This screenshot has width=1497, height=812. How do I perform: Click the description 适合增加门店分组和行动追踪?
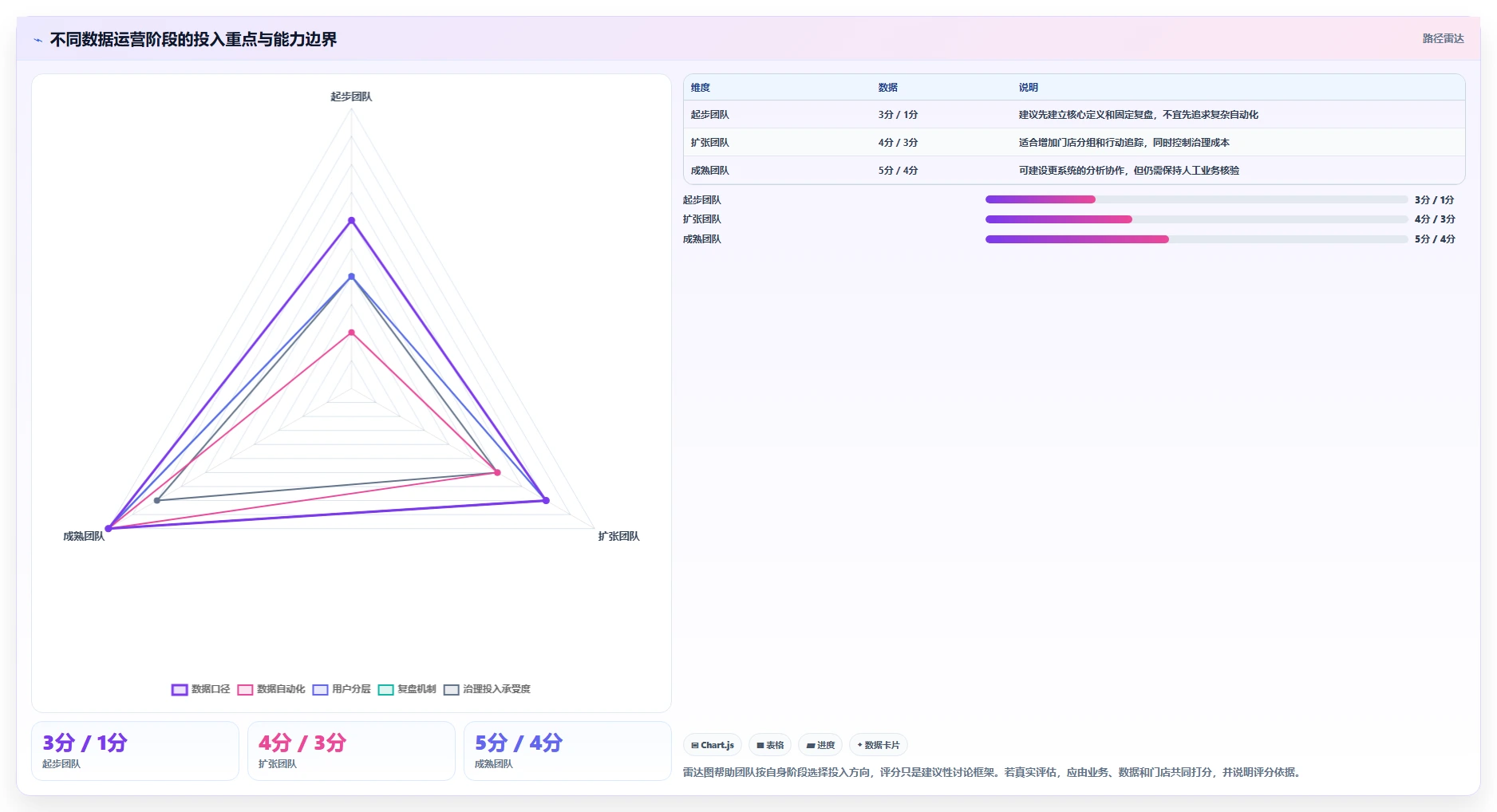[1124, 143]
